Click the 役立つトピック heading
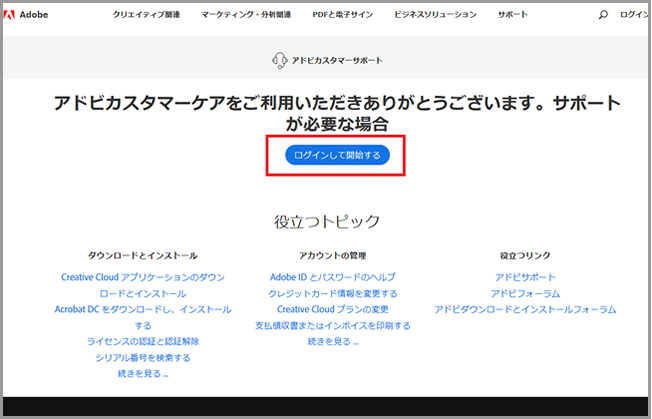The width and height of the screenshot is (652, 419). click(326, 221)
